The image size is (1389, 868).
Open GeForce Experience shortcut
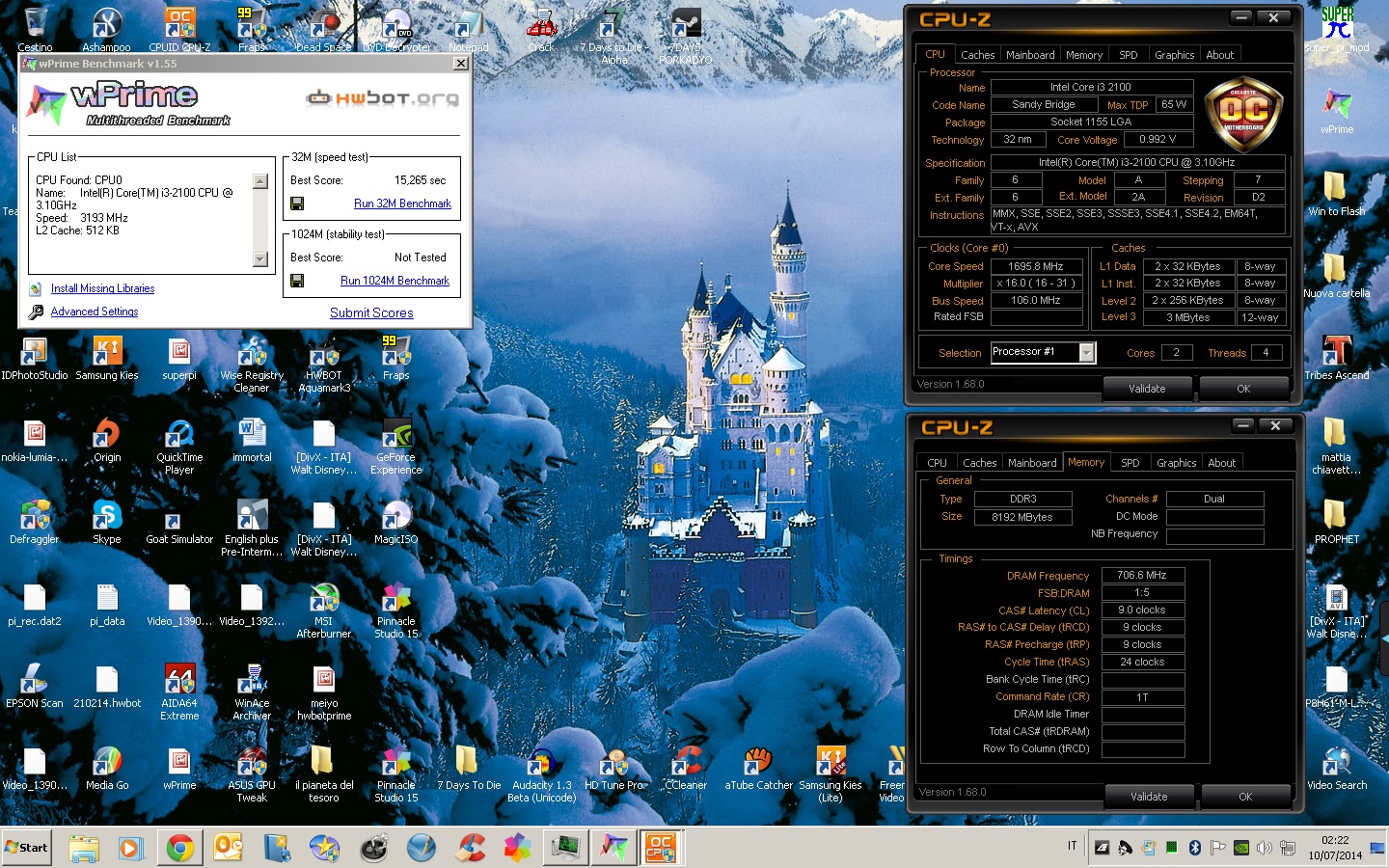(x=396, y=446)
